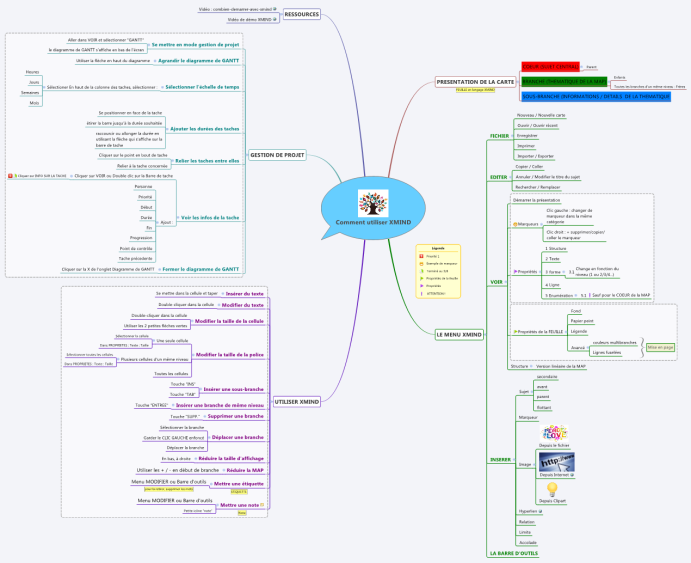Select the RESSOURCES main topic
691x563 pixels.
click(x=302, y=15)
